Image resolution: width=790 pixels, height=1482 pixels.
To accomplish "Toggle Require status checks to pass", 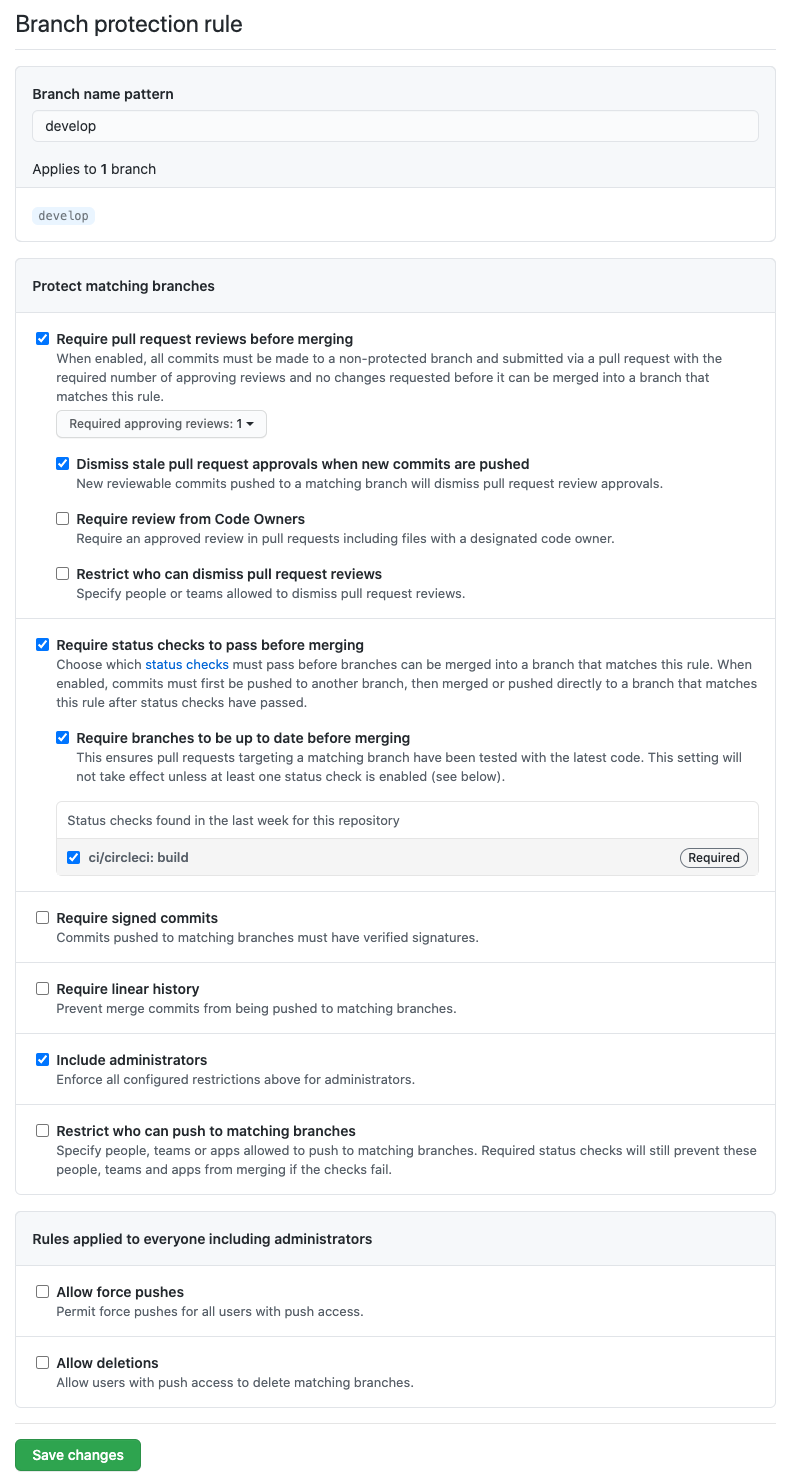I will tap(42, 645).
